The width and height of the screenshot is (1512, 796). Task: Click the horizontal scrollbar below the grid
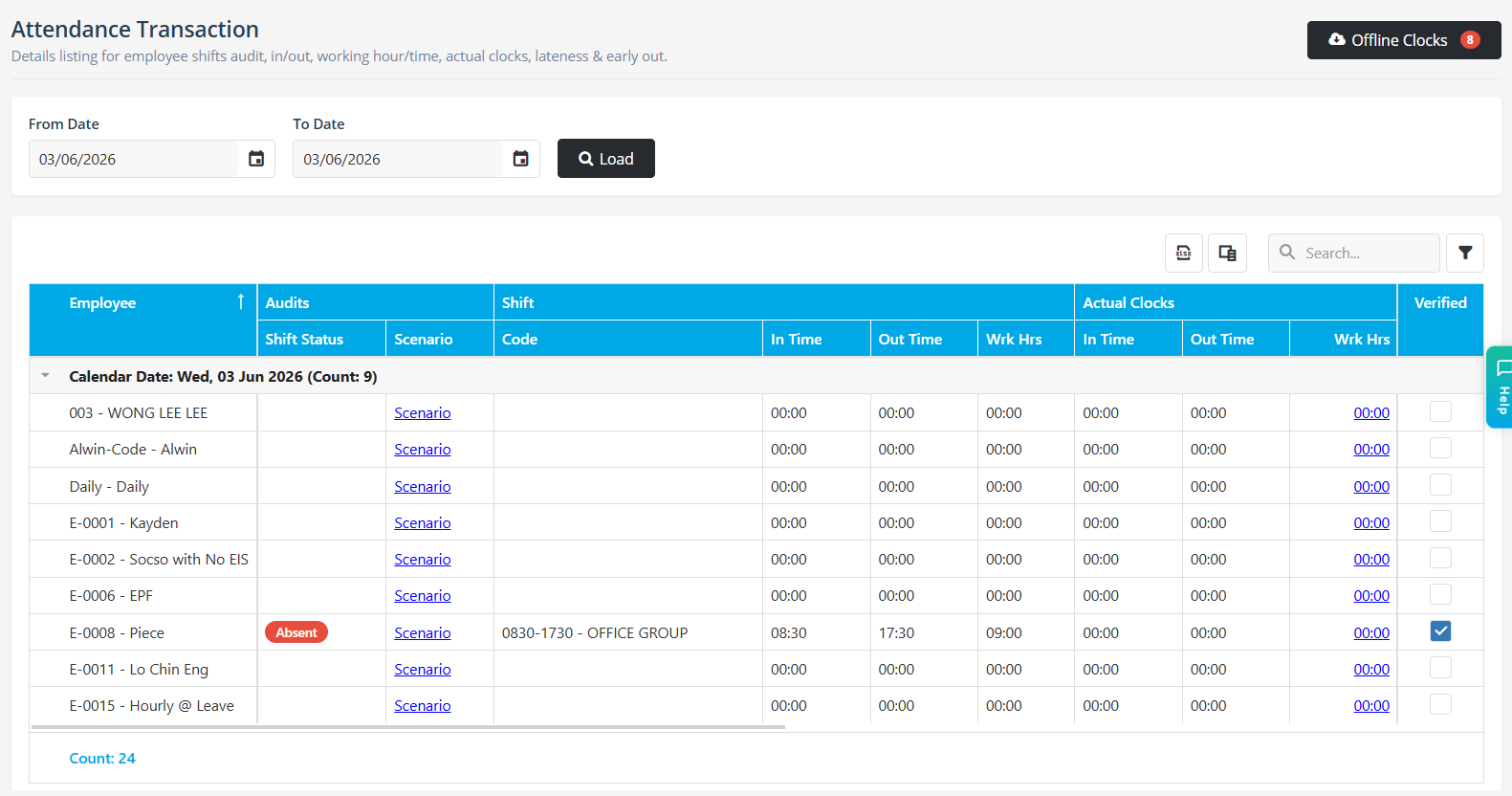click(408, 727)
